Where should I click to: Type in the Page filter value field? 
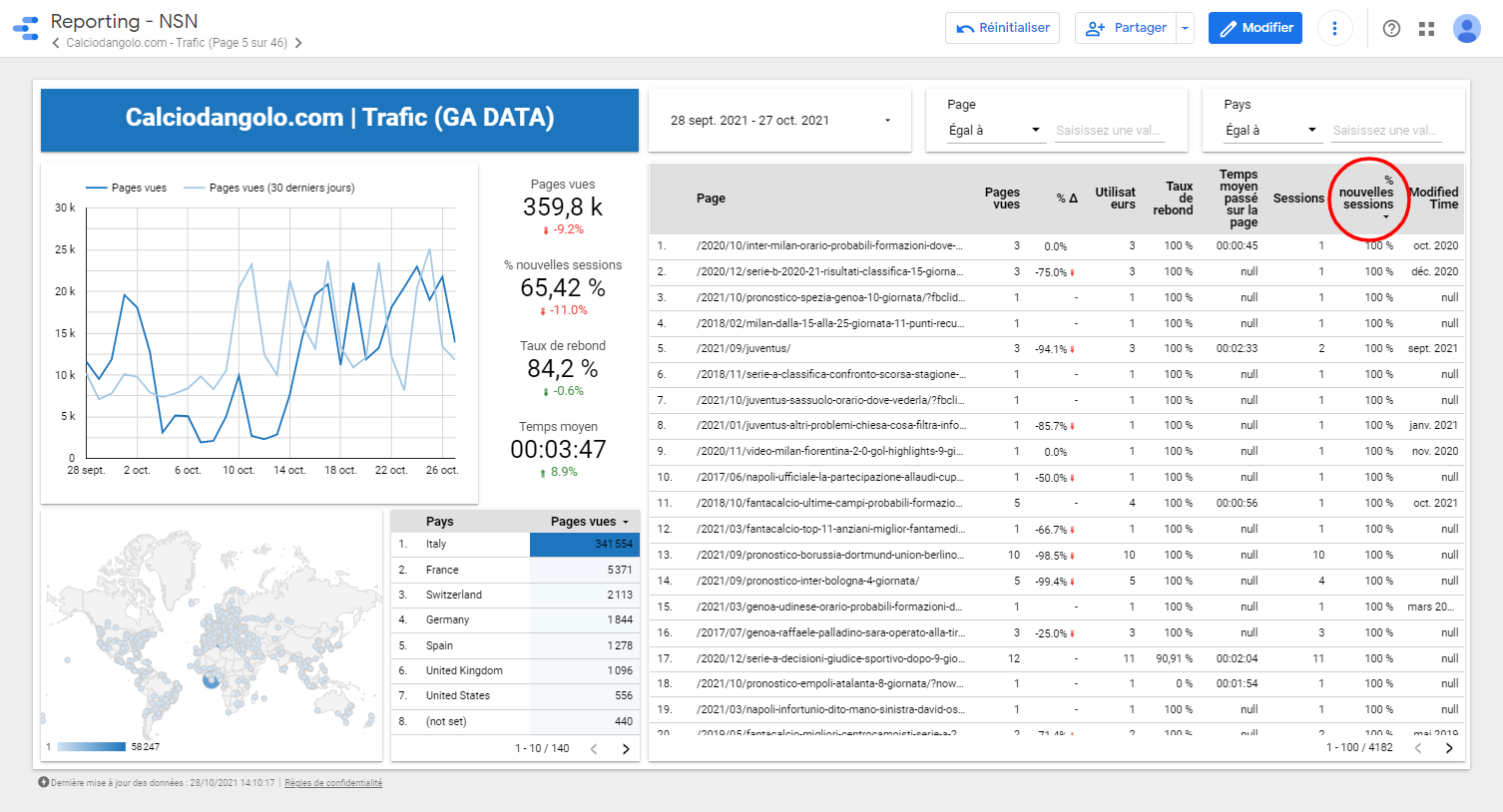tap(1108, 131)
